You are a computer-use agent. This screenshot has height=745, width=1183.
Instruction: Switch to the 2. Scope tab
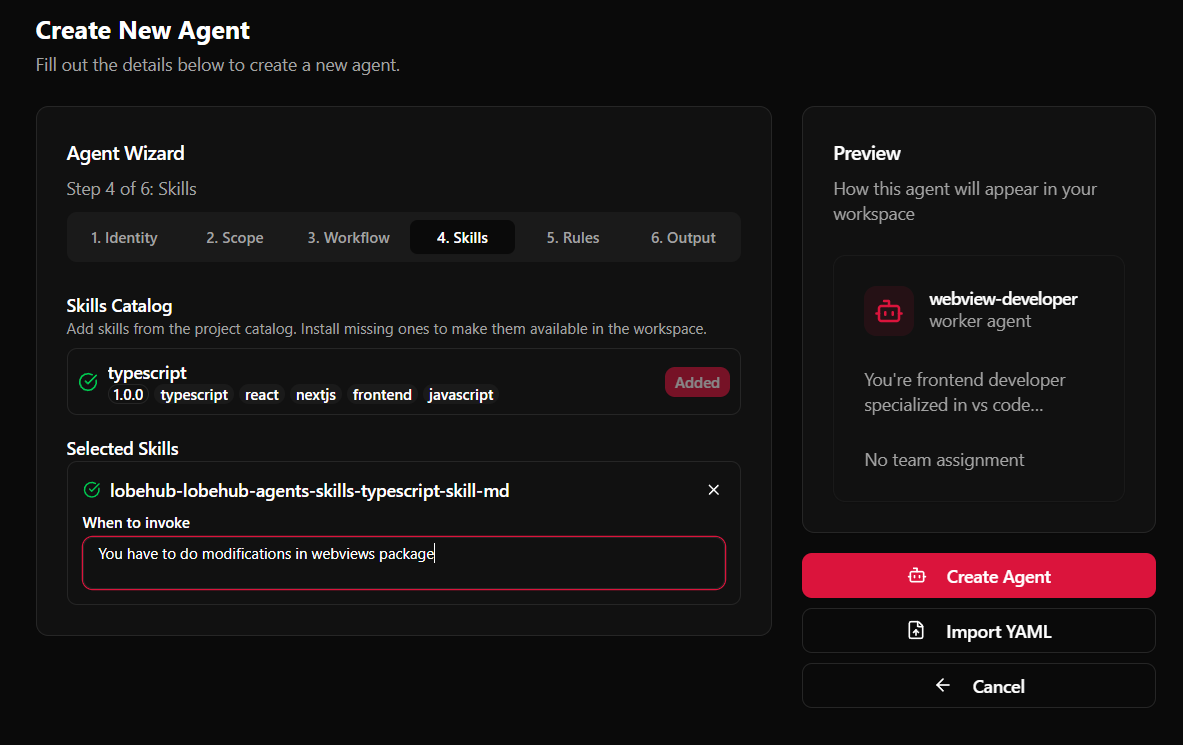click(x=235, y=238)
